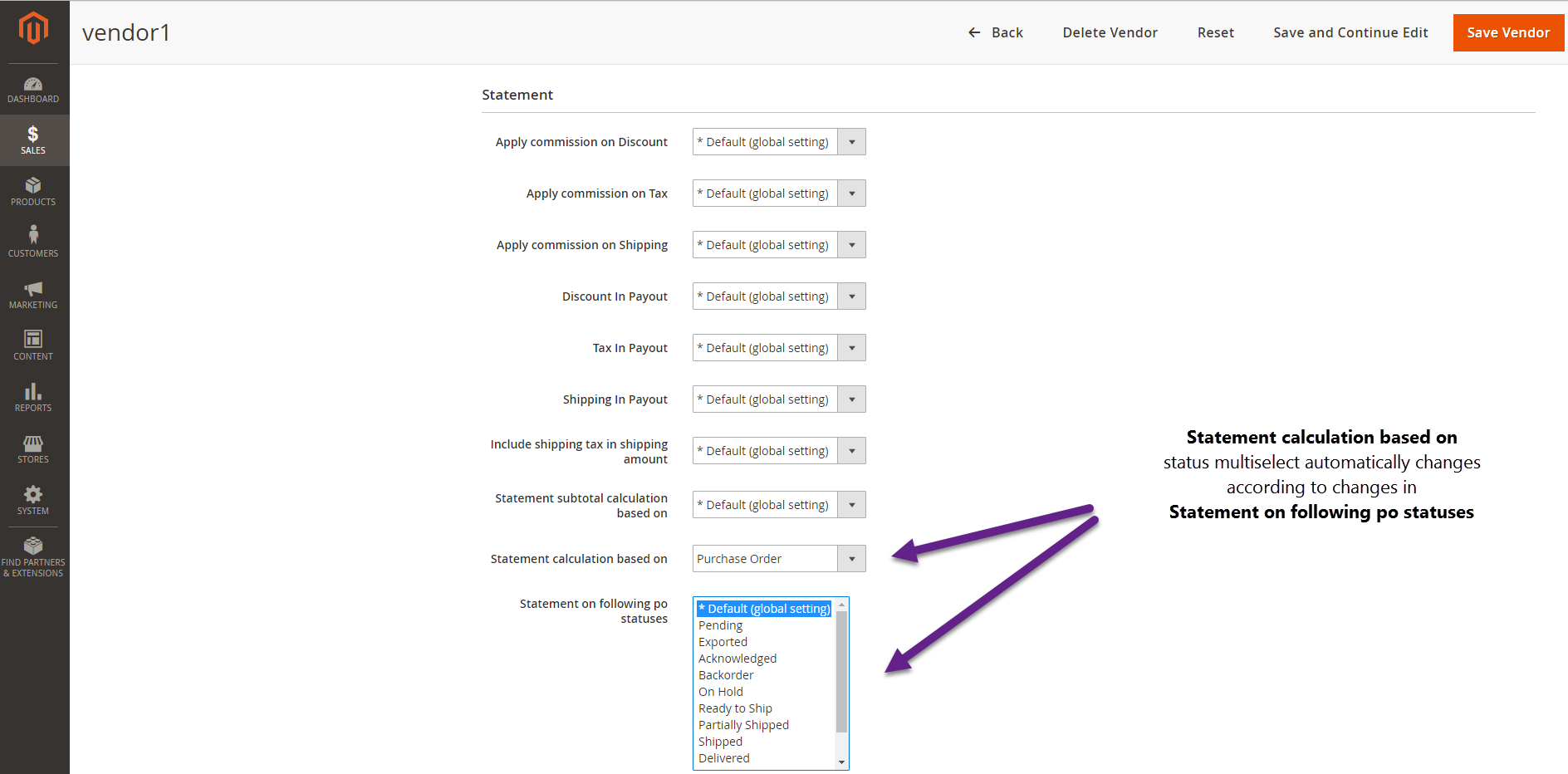Open the Dashboard sidebar icon
The width and height of the screenshot is (1568, 774).
[33, 90]
